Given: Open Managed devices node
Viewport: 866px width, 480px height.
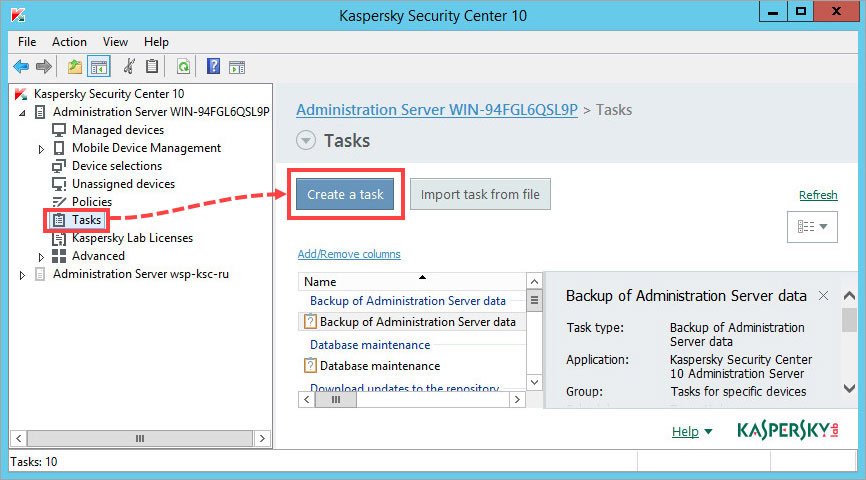Looking at the screenshot, I should coord(118,130).
